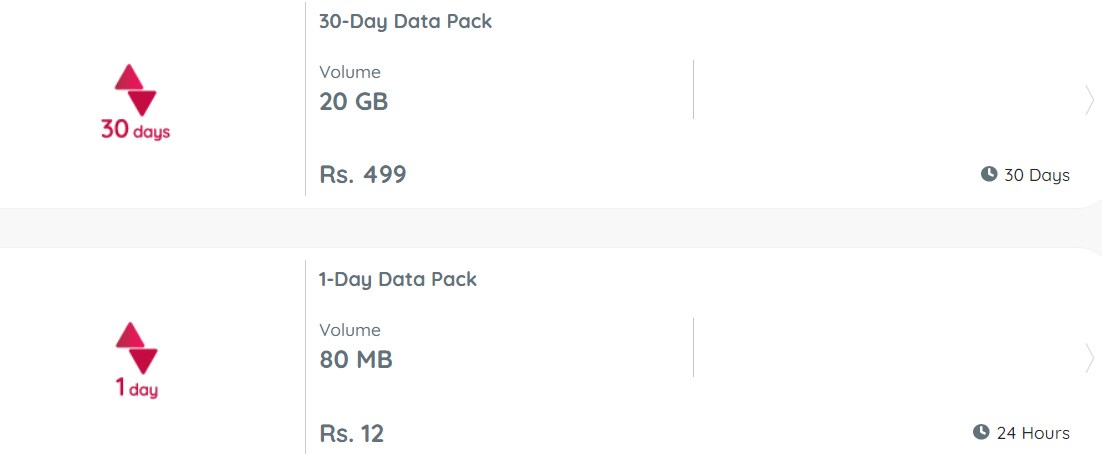The image size is (1102, 454).
Task: Click Volume label in 1-Day pack
Action: pyautogui.click(x=350, y=330)
